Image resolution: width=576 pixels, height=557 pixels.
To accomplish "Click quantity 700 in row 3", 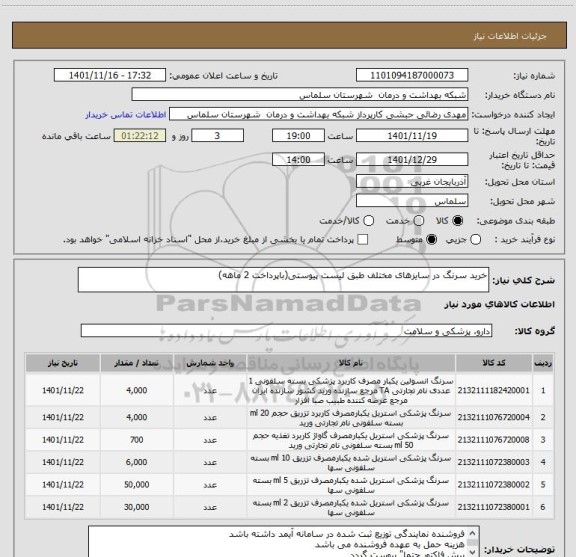I will pos(137,440).
